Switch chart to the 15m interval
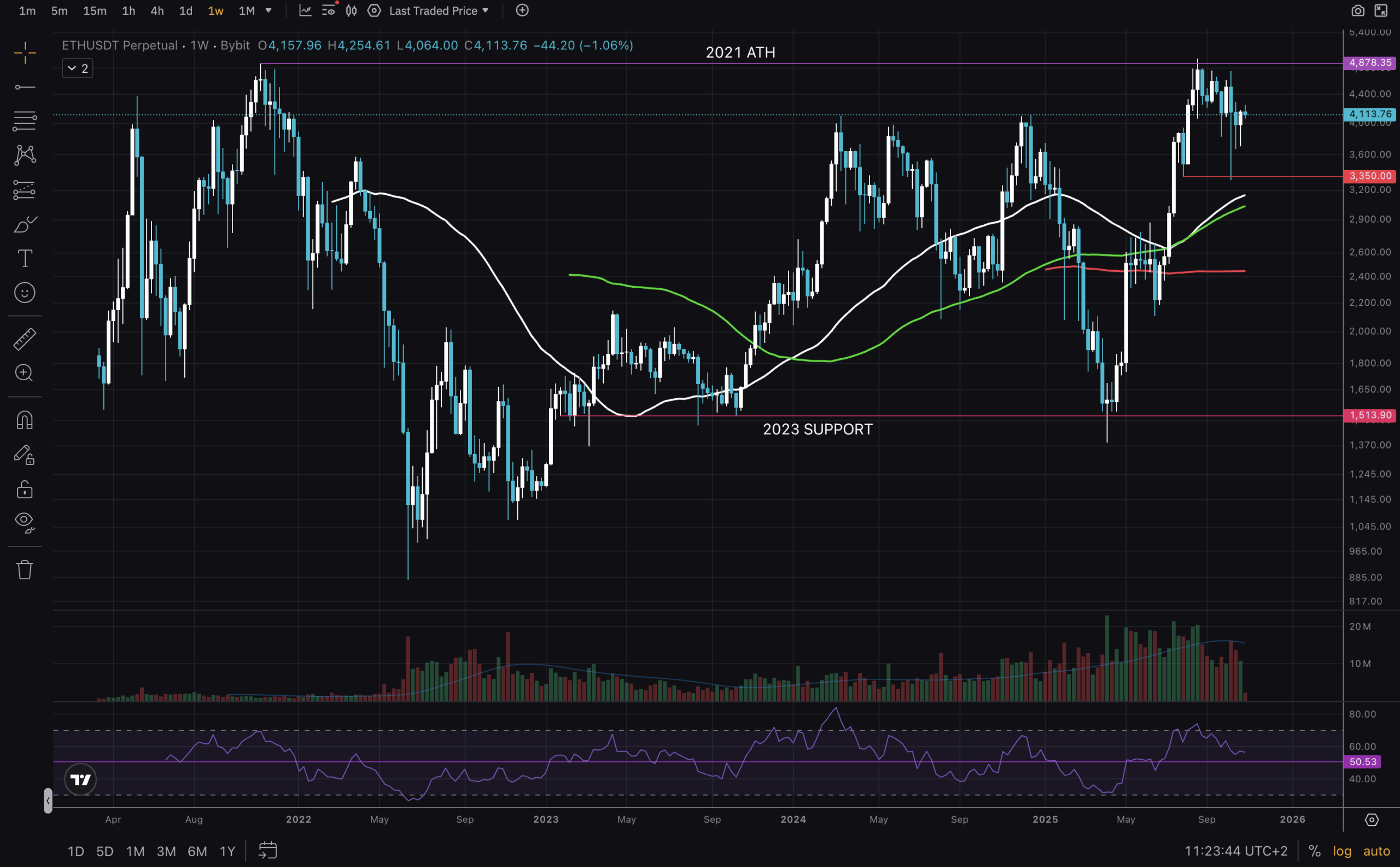1400x867 pixels. point(95,10)
